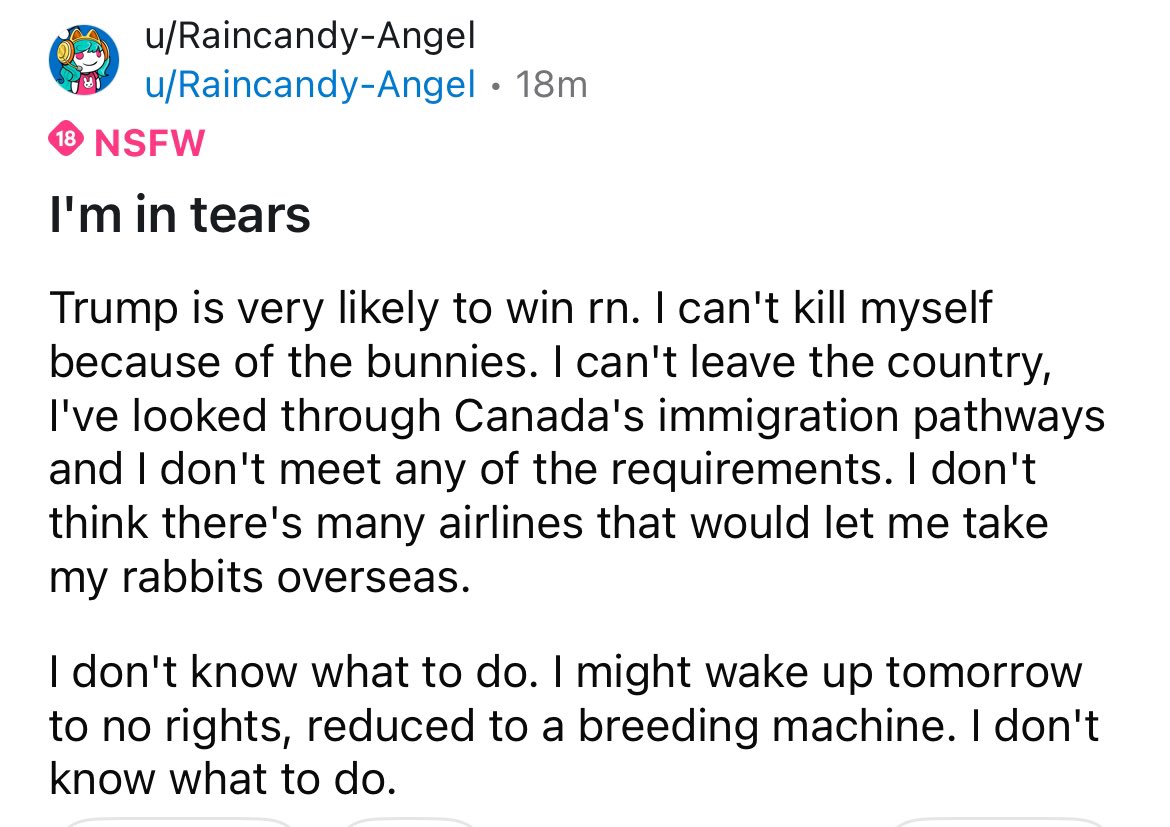
Task: Click the pink 18 NSFW badge icon
Action: (66, 141)
